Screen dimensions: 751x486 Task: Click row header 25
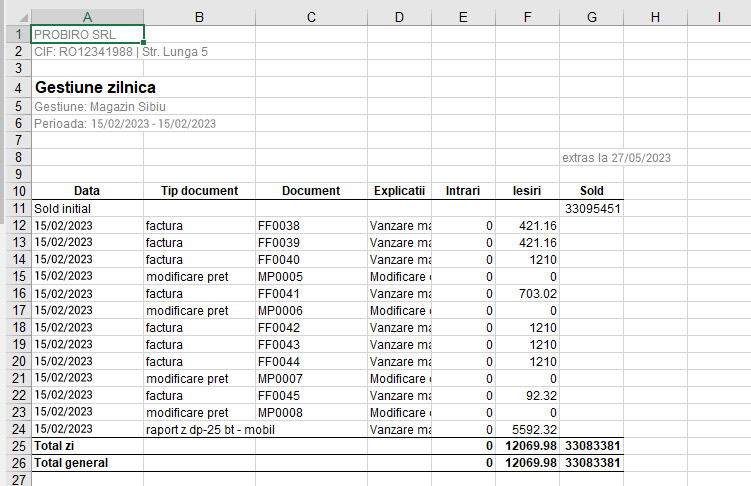pyautogui.click(x=15, y=444)
